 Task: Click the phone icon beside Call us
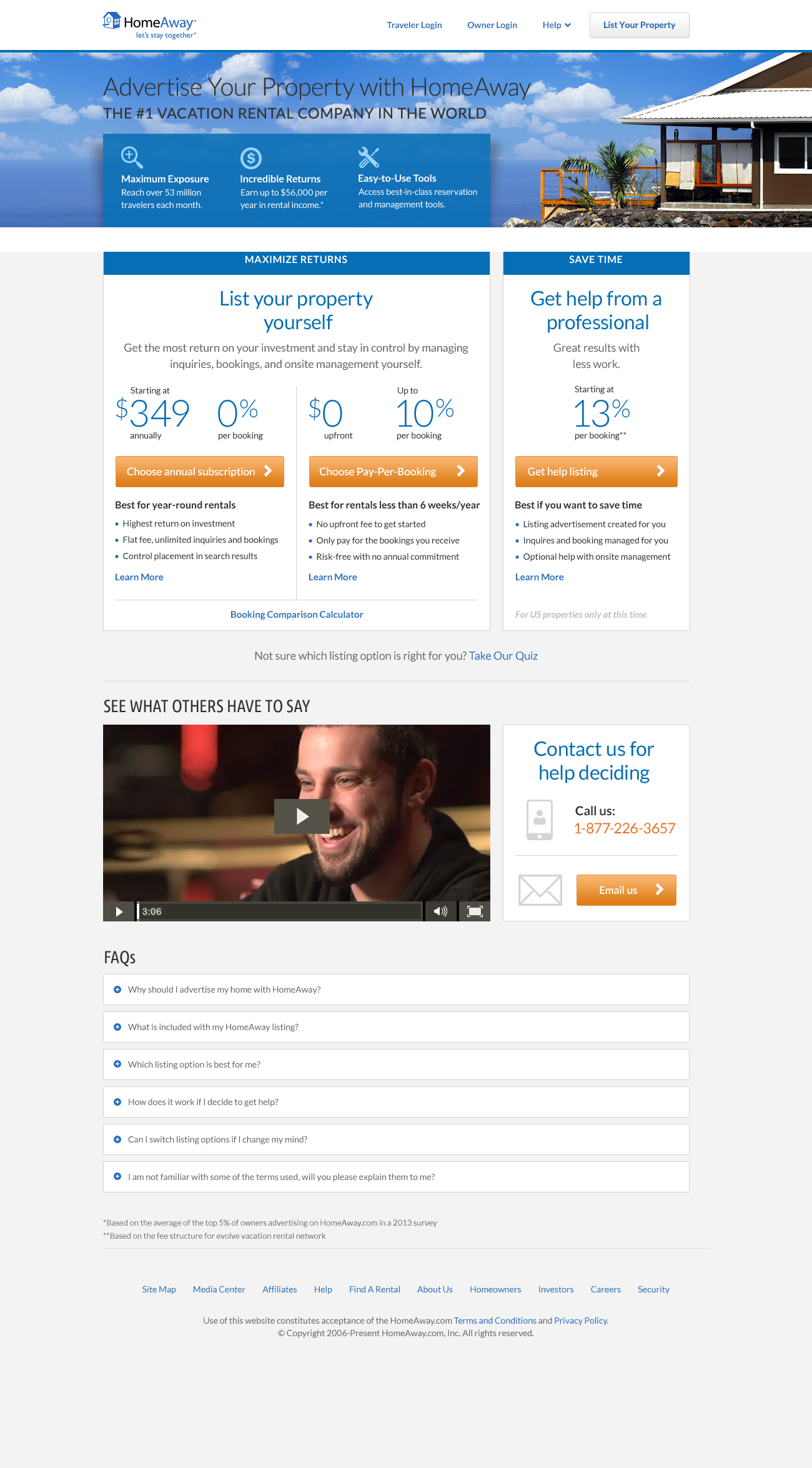(540, 820)
